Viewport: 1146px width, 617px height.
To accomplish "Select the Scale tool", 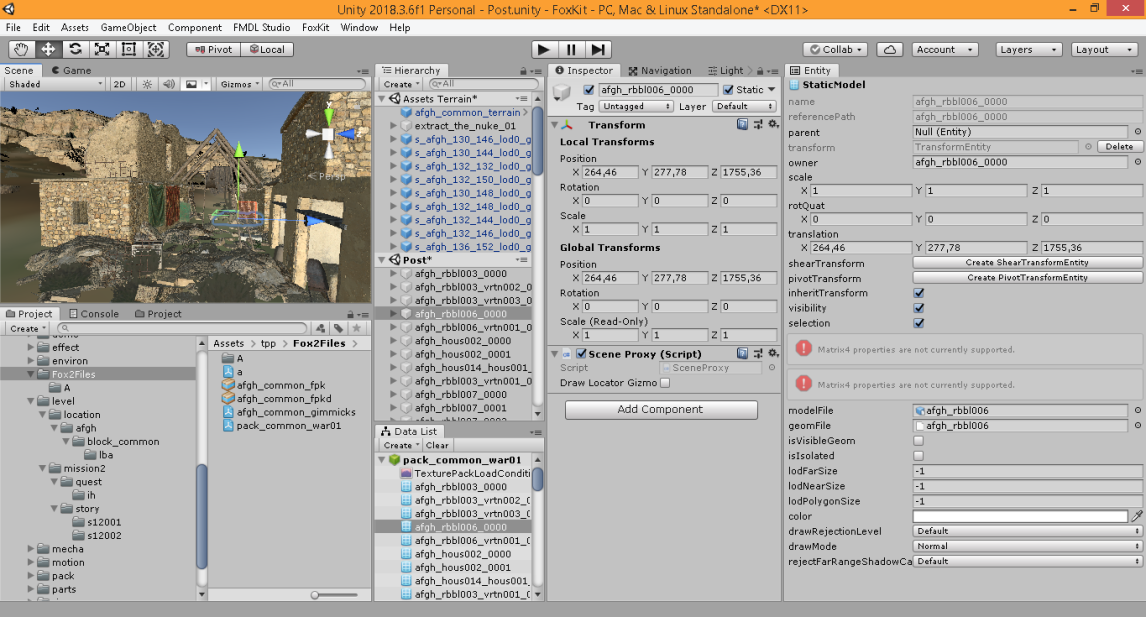I will coord(102,49).
